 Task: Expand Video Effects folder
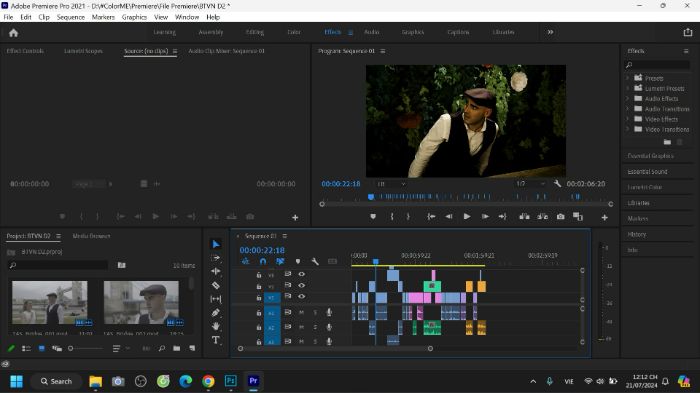tap(627, 119)
